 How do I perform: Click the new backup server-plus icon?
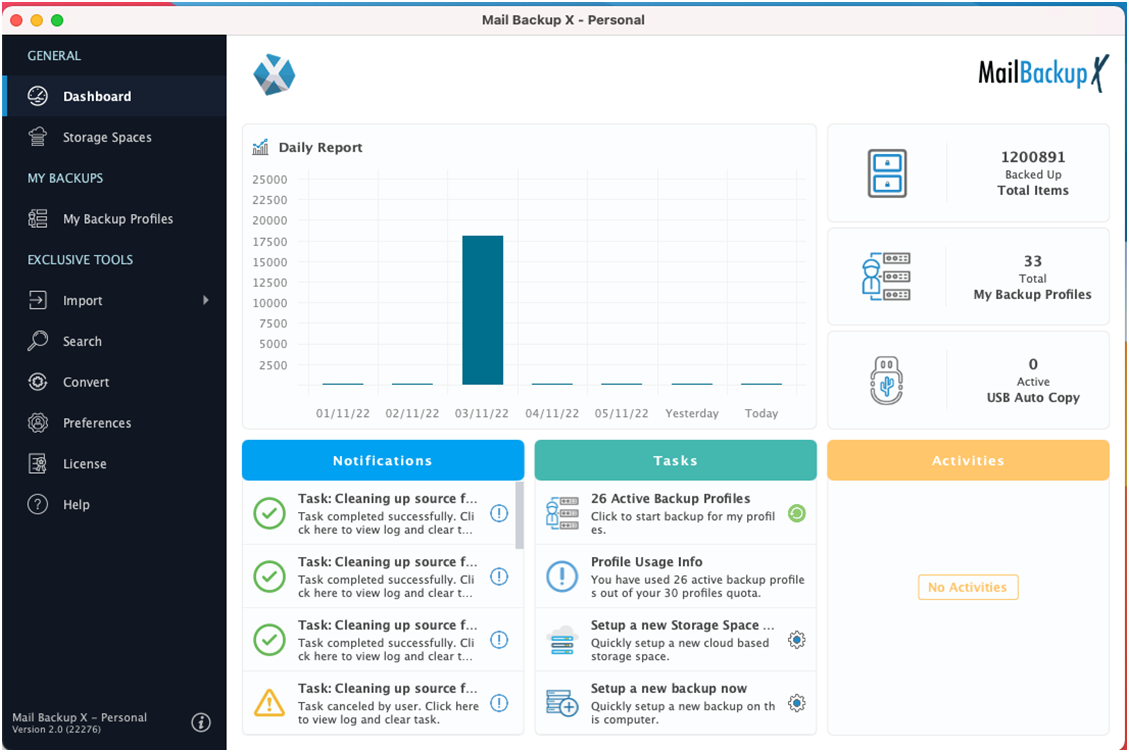pos(562,704)
